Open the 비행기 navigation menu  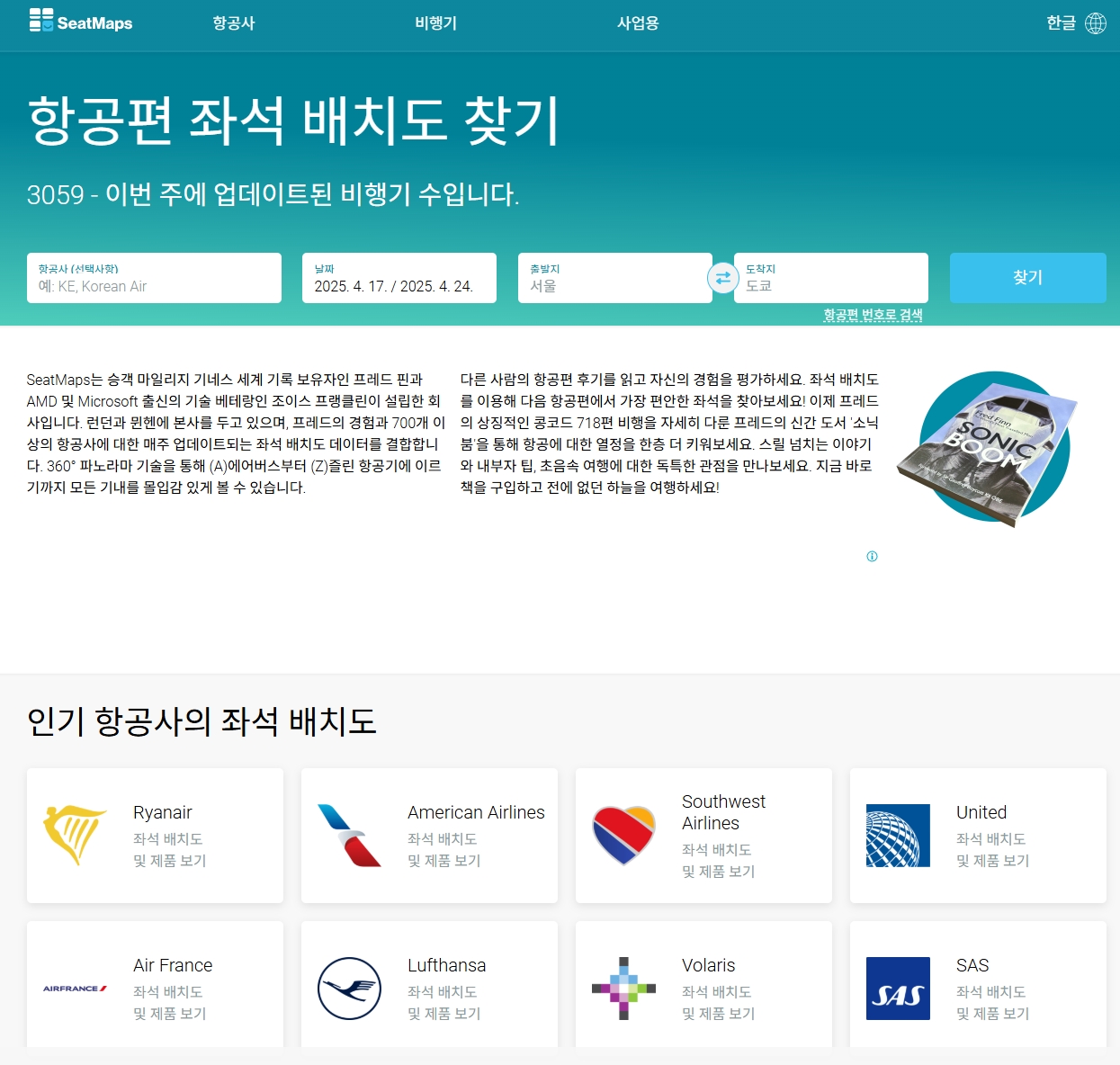[435, 23]
